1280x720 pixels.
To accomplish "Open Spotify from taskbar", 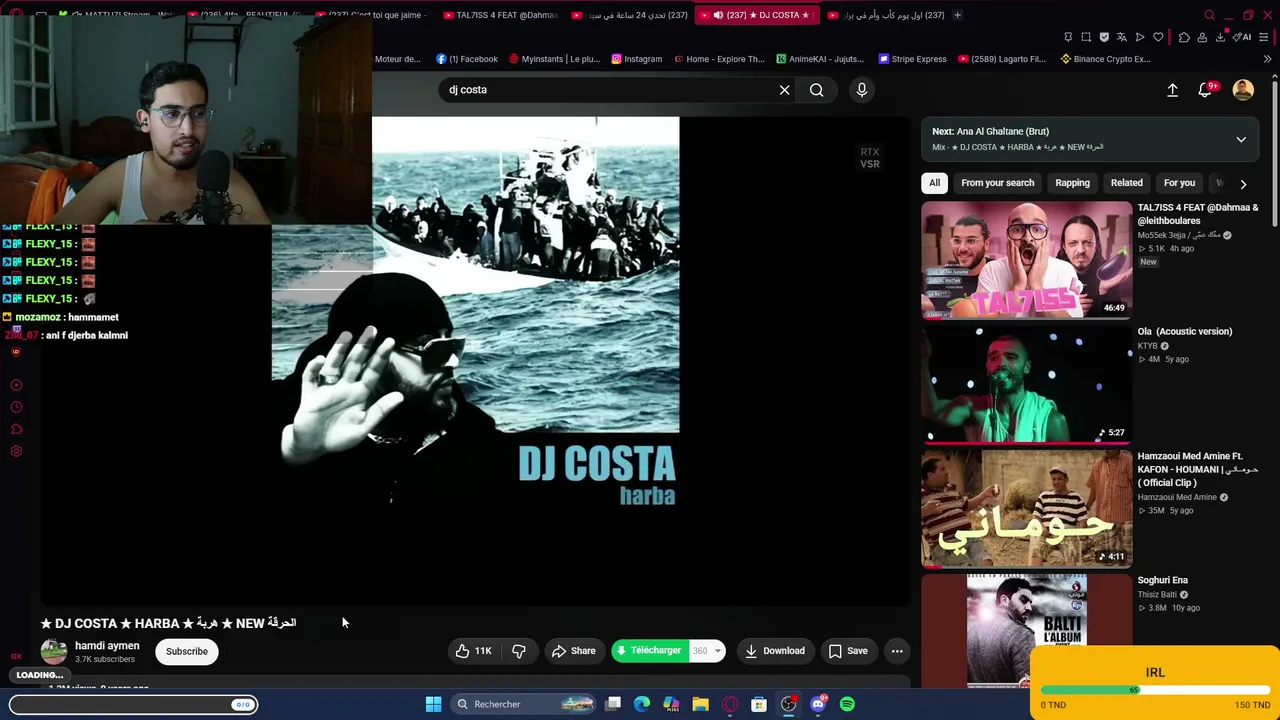I will 847,704.
